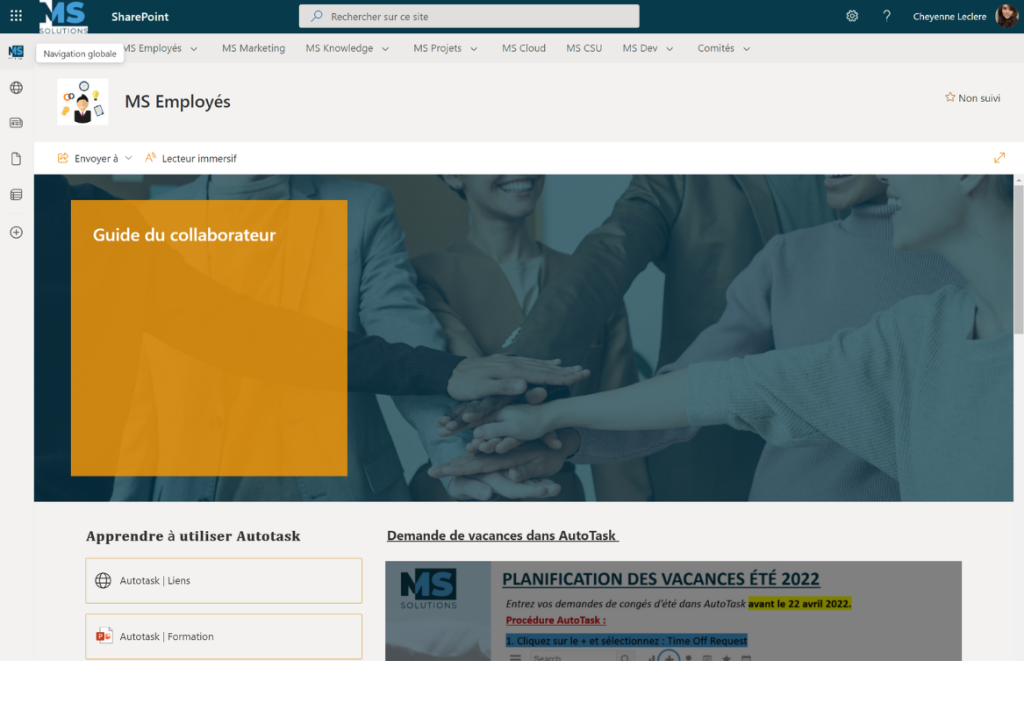1024x711 pixels.
Task: Click the search magnifier icon
Action: click(317, 16)
